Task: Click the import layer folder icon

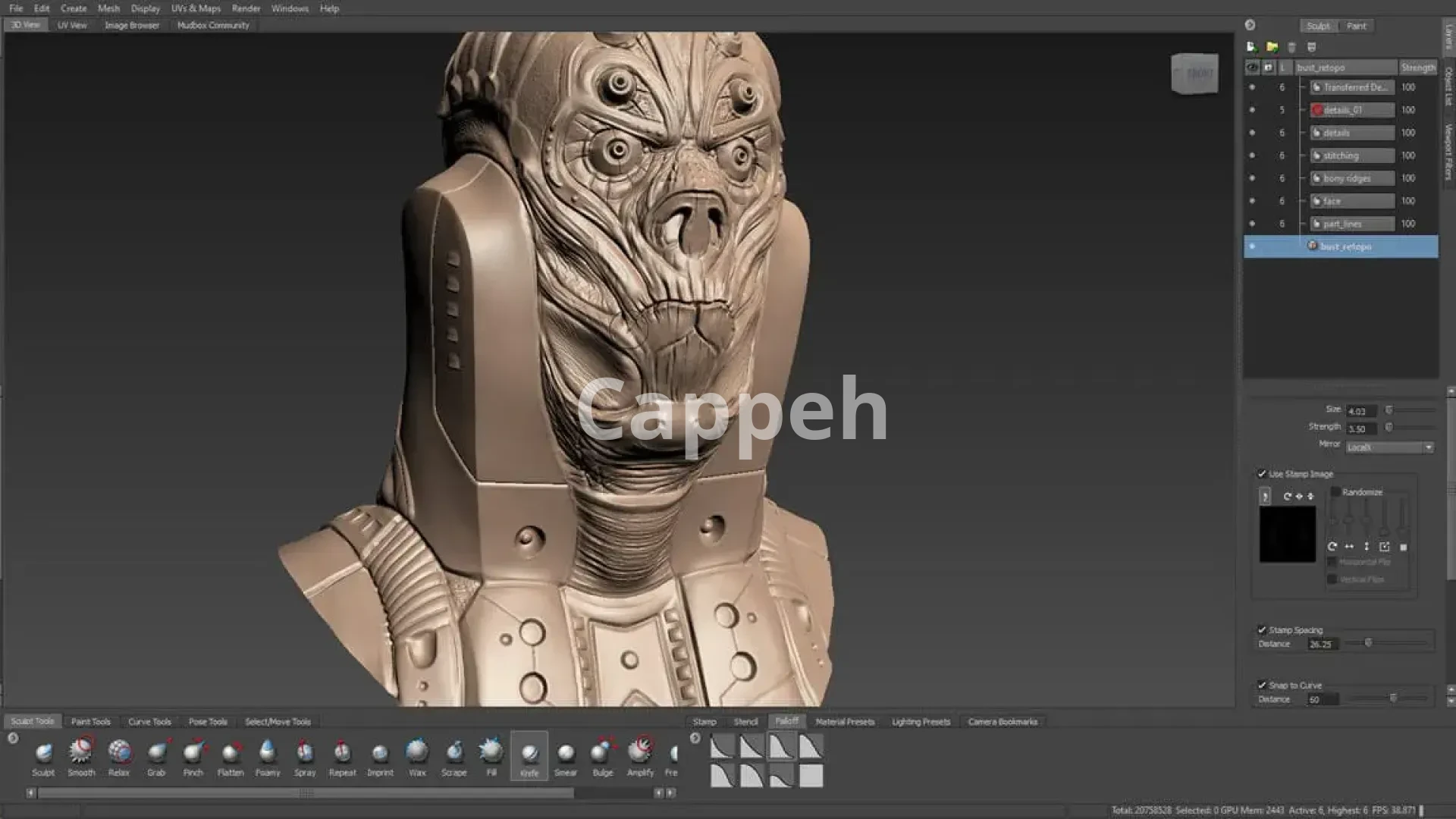Action: click(1272, 47)
